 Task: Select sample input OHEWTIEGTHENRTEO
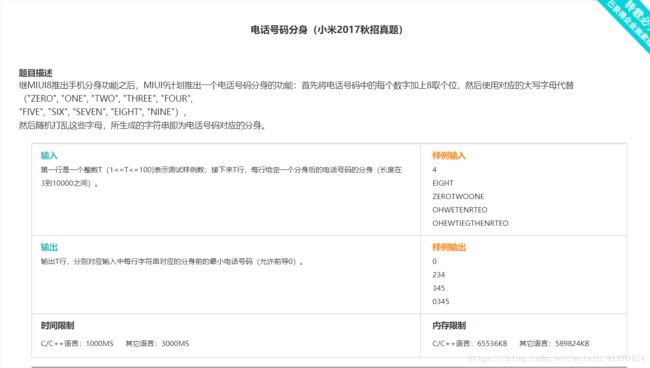coord(470,223)
